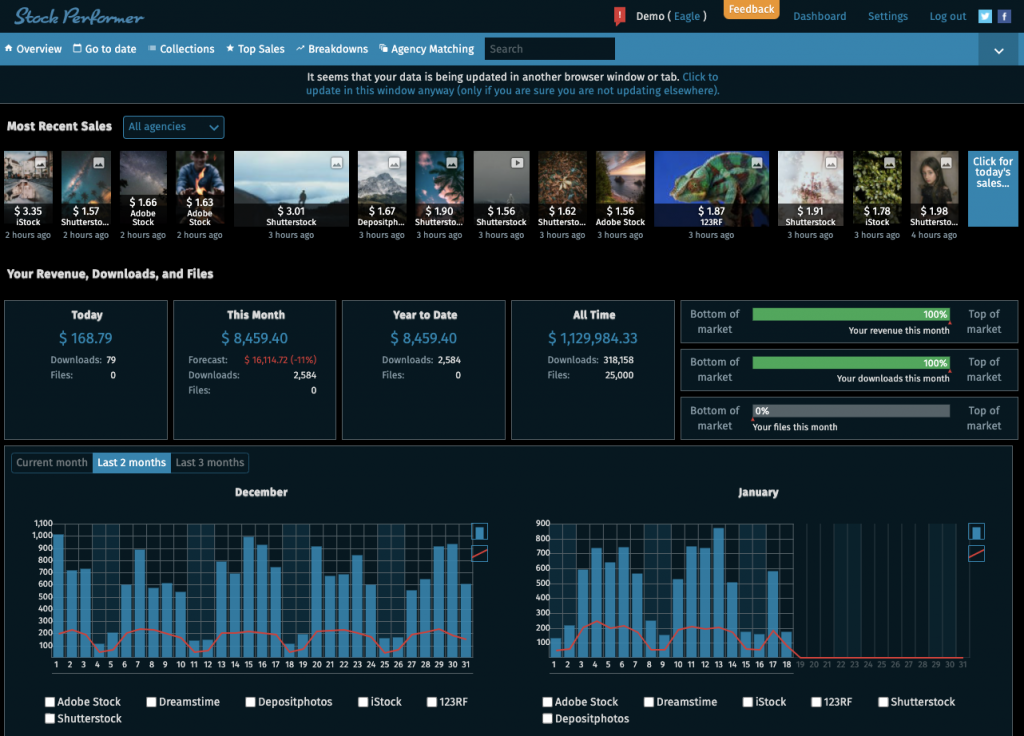The width and height of the screenshot is (1024, 736).
Task: Toggle Shutterstock checkbox under January chart
Action: (x=883, y=702)
